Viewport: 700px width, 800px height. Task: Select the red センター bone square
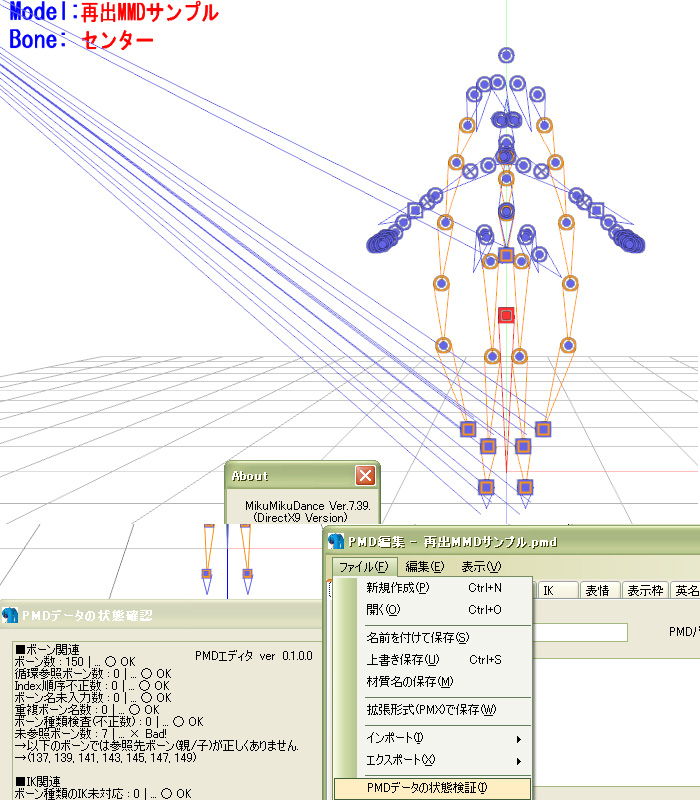click(506, 315)
